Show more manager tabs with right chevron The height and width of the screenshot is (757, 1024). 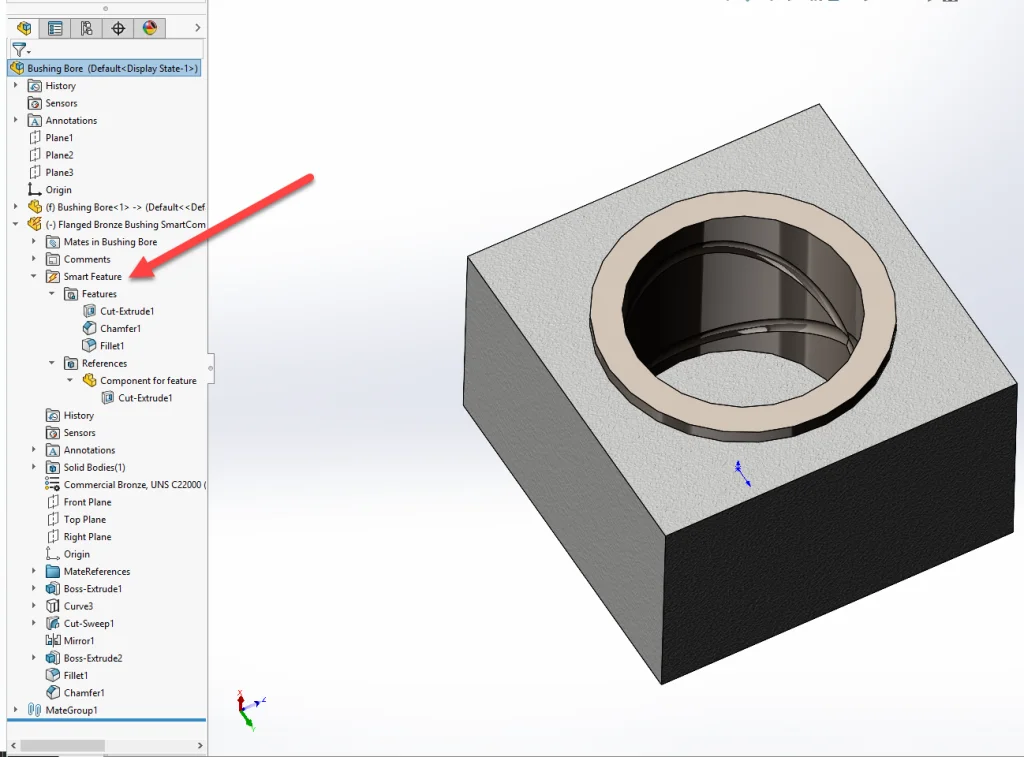click(x=197, y=28)
